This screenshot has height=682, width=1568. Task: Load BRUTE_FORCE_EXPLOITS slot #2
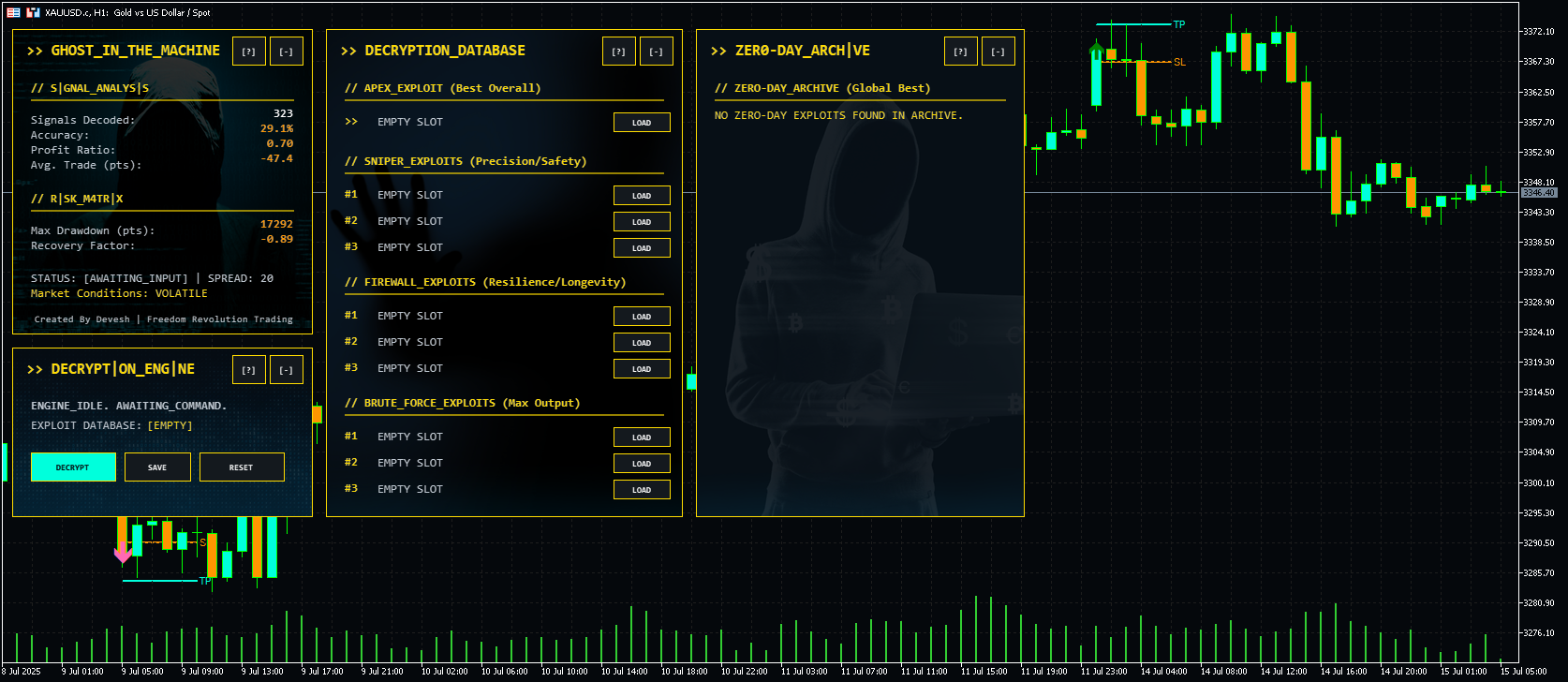[x=642, y=464]
